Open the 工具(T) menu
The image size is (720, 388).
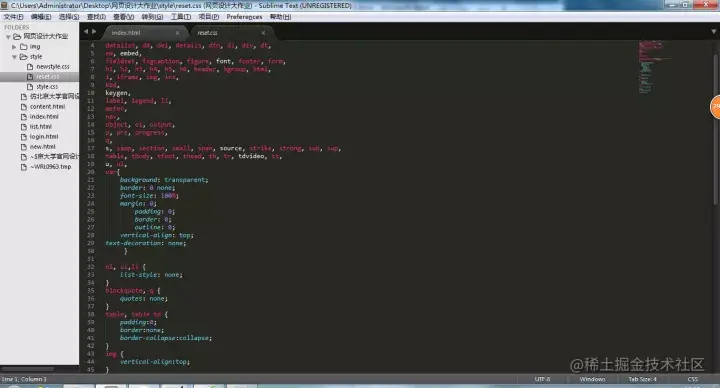(x=181, y=17)
